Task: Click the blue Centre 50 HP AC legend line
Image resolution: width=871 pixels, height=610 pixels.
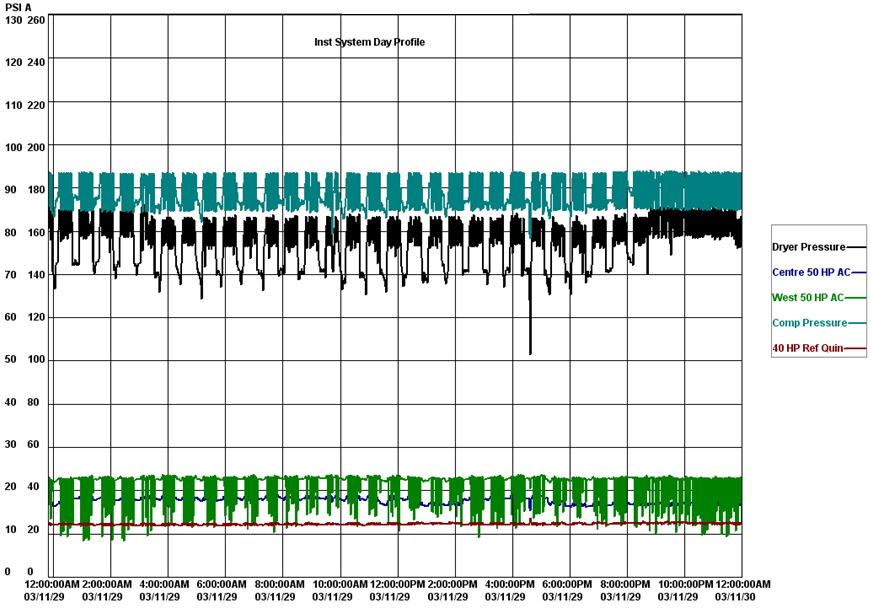Action: (x=859, y=273)
